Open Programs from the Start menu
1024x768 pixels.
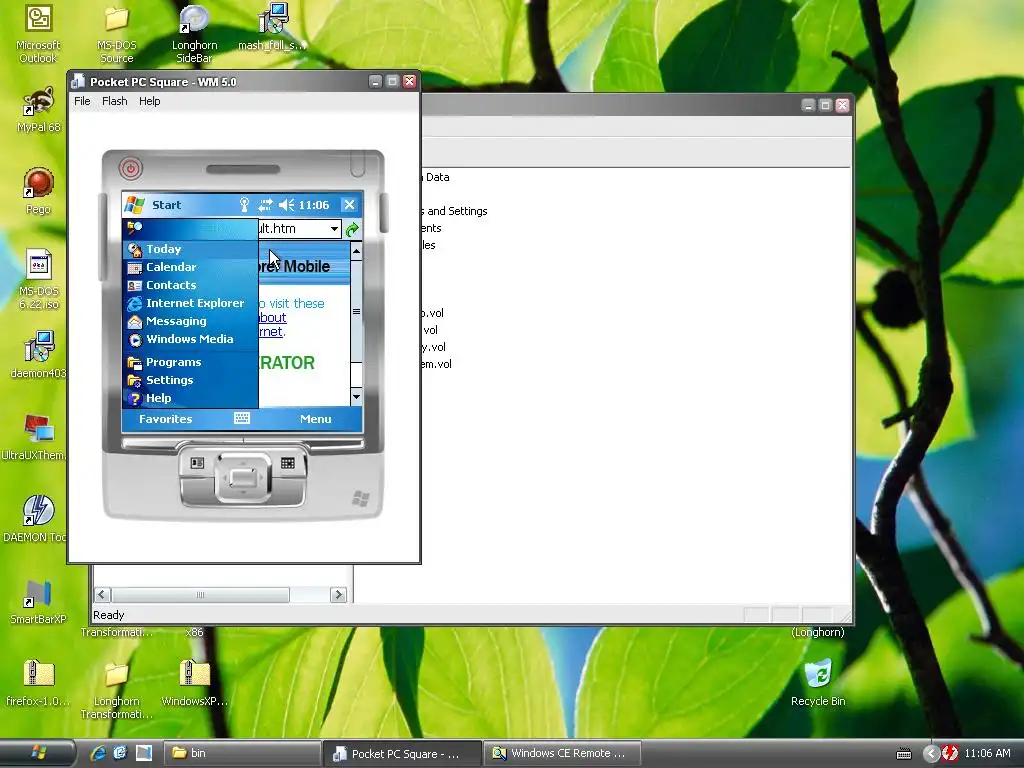point(190,362)
